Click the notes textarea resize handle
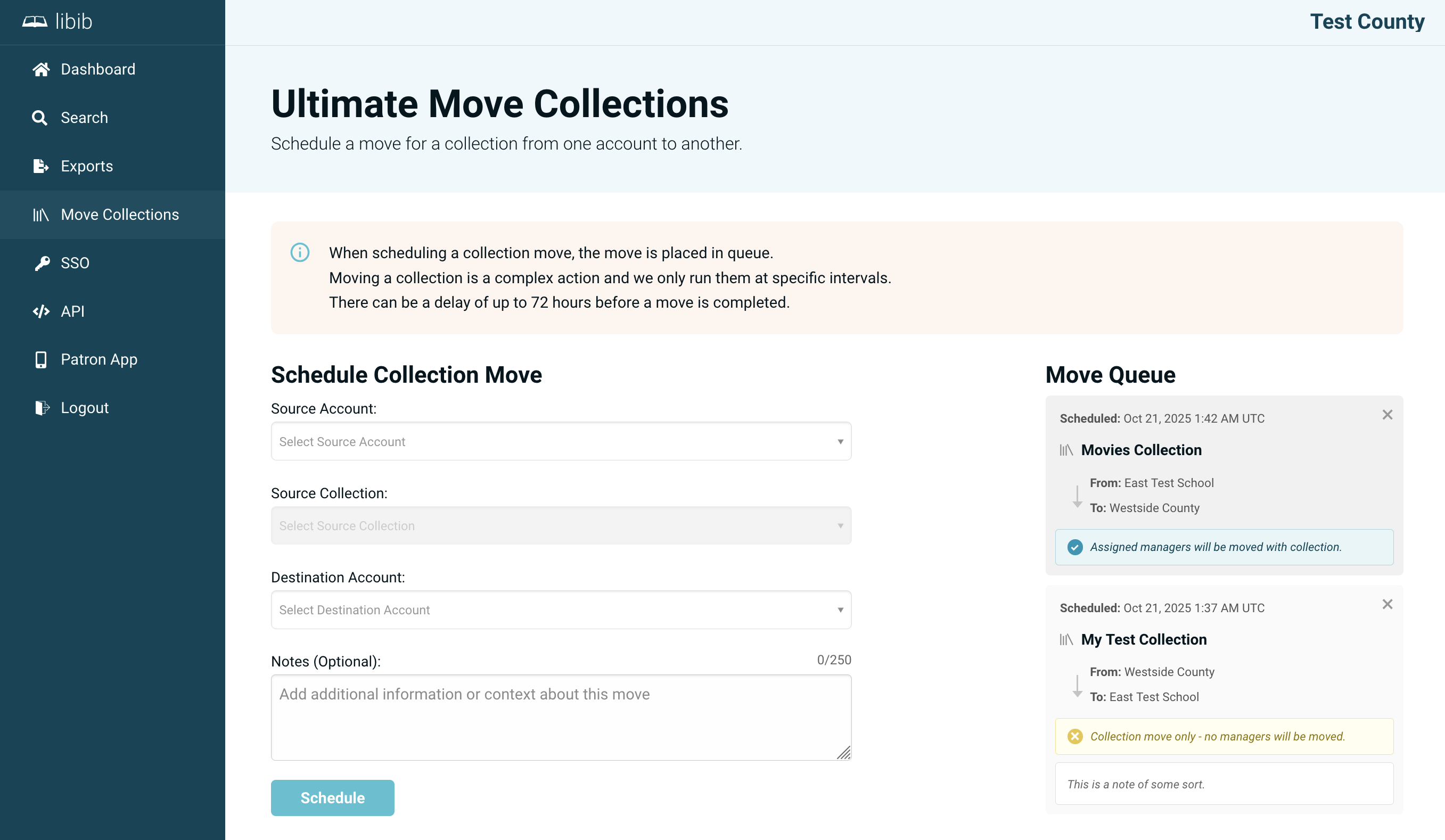 pyautogui.click(x=843, y=752)
